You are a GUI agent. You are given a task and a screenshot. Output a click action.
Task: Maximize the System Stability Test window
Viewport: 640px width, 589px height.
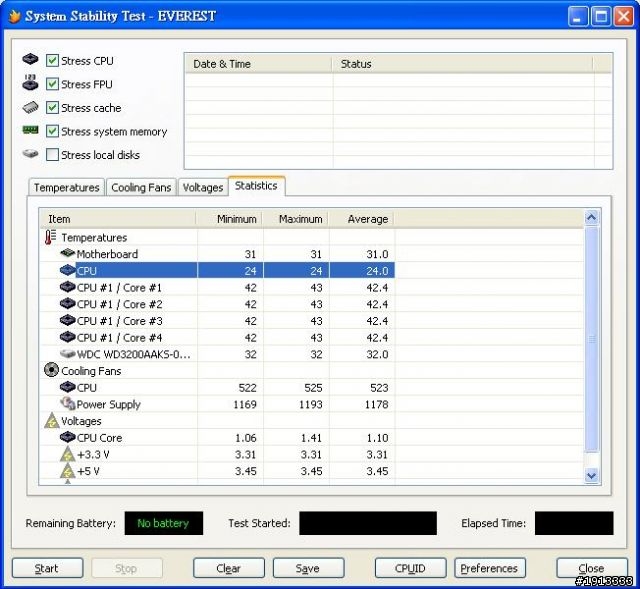point(601,17)
